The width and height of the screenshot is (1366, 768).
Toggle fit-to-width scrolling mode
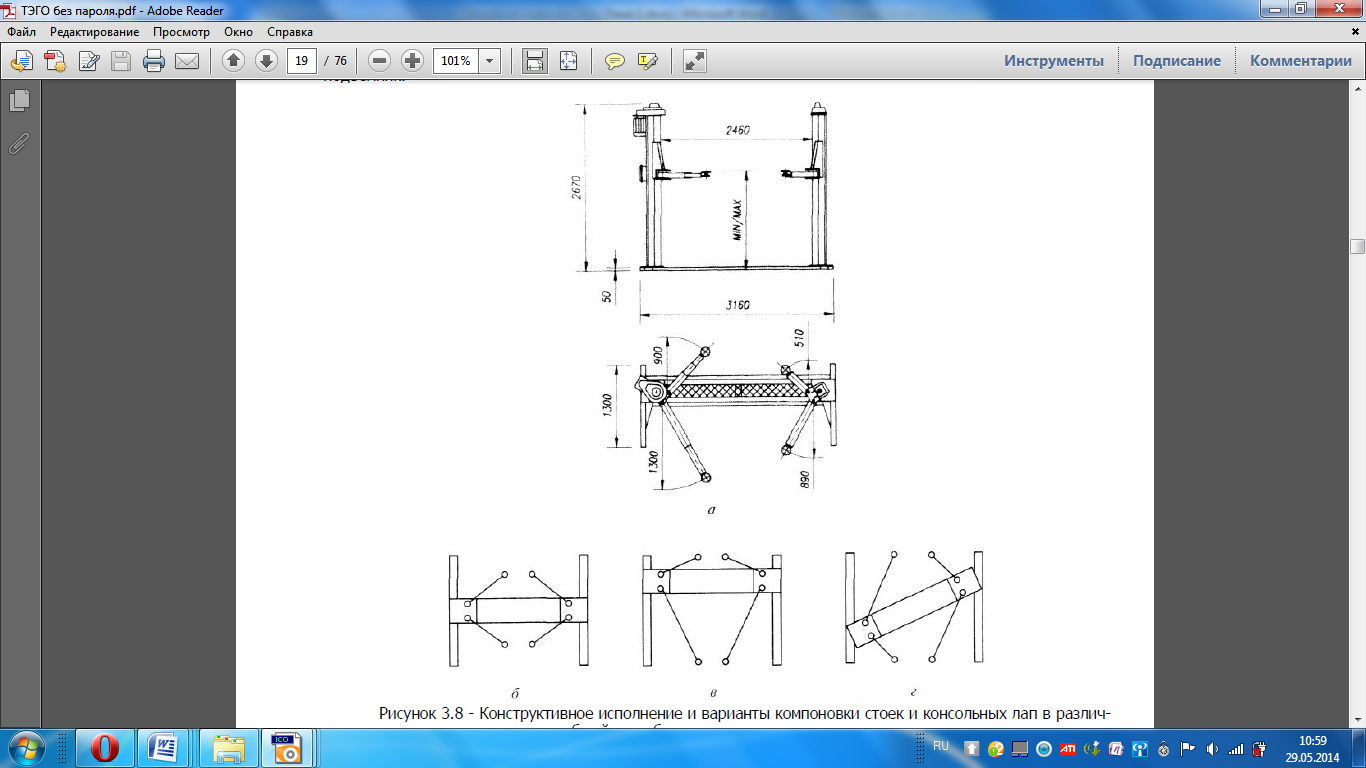(535, 61)
